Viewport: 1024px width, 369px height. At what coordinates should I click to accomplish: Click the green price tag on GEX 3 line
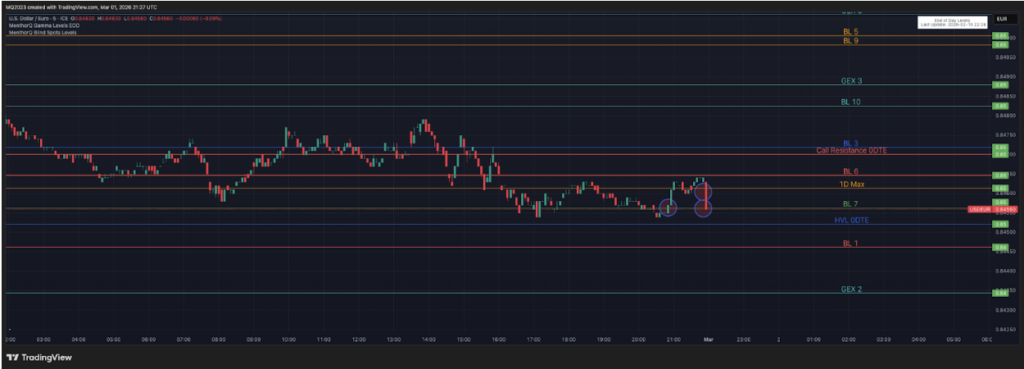click(1000, 85)
